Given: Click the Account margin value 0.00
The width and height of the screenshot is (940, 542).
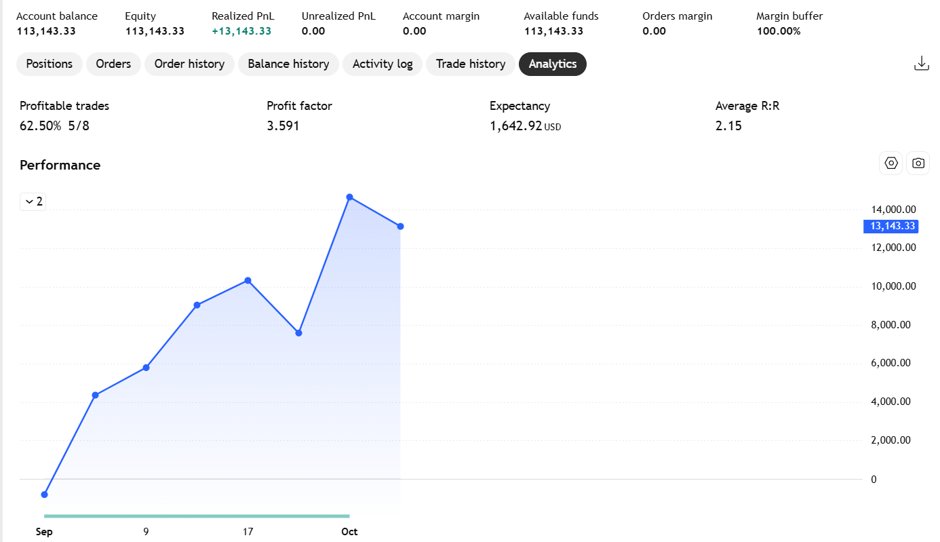Looking at the screenshot, I should point(414,31).
